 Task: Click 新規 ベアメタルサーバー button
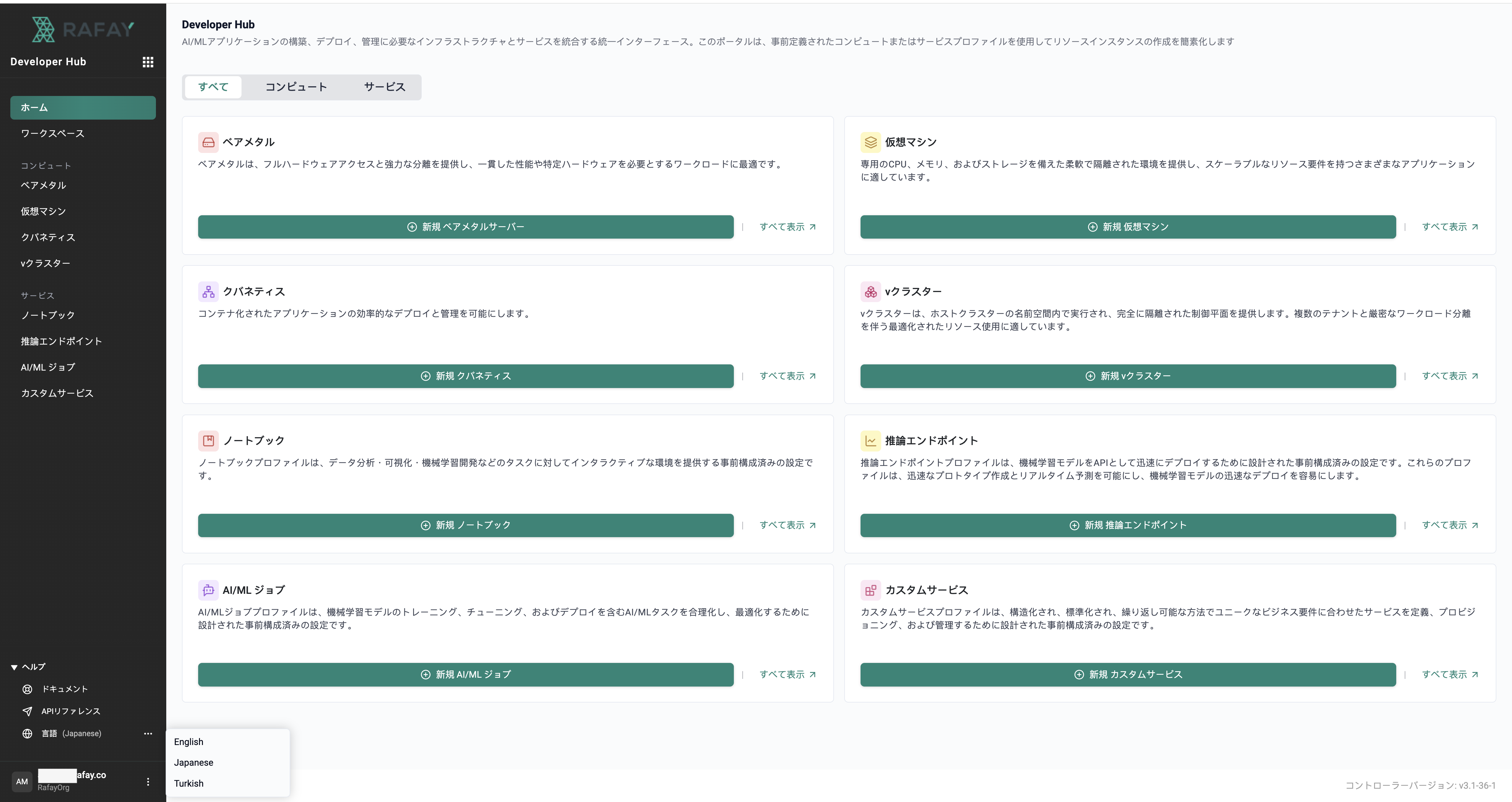(x=465, y=226)
